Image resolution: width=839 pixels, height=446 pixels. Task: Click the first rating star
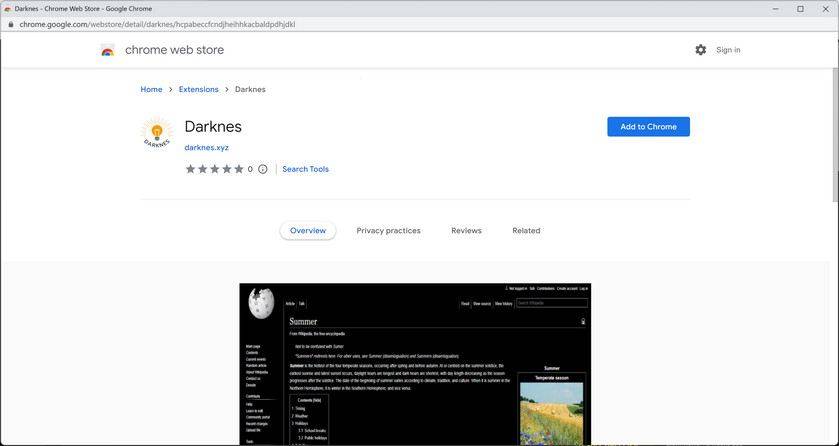tap(190, 169)
